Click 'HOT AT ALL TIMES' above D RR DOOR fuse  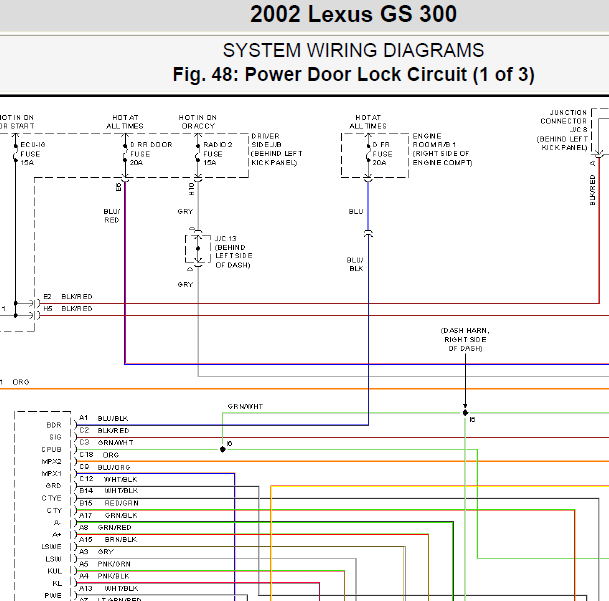click(x=125, y=122)
